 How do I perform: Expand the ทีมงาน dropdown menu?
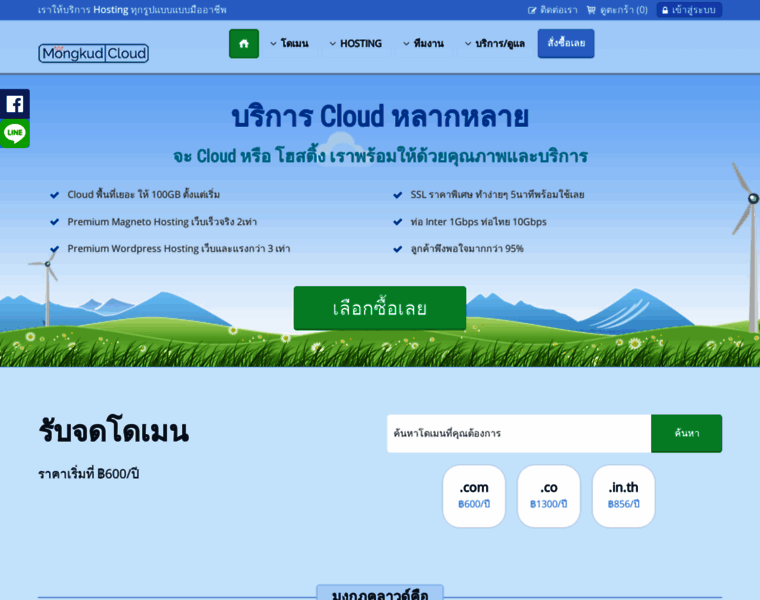coord(424,44)
